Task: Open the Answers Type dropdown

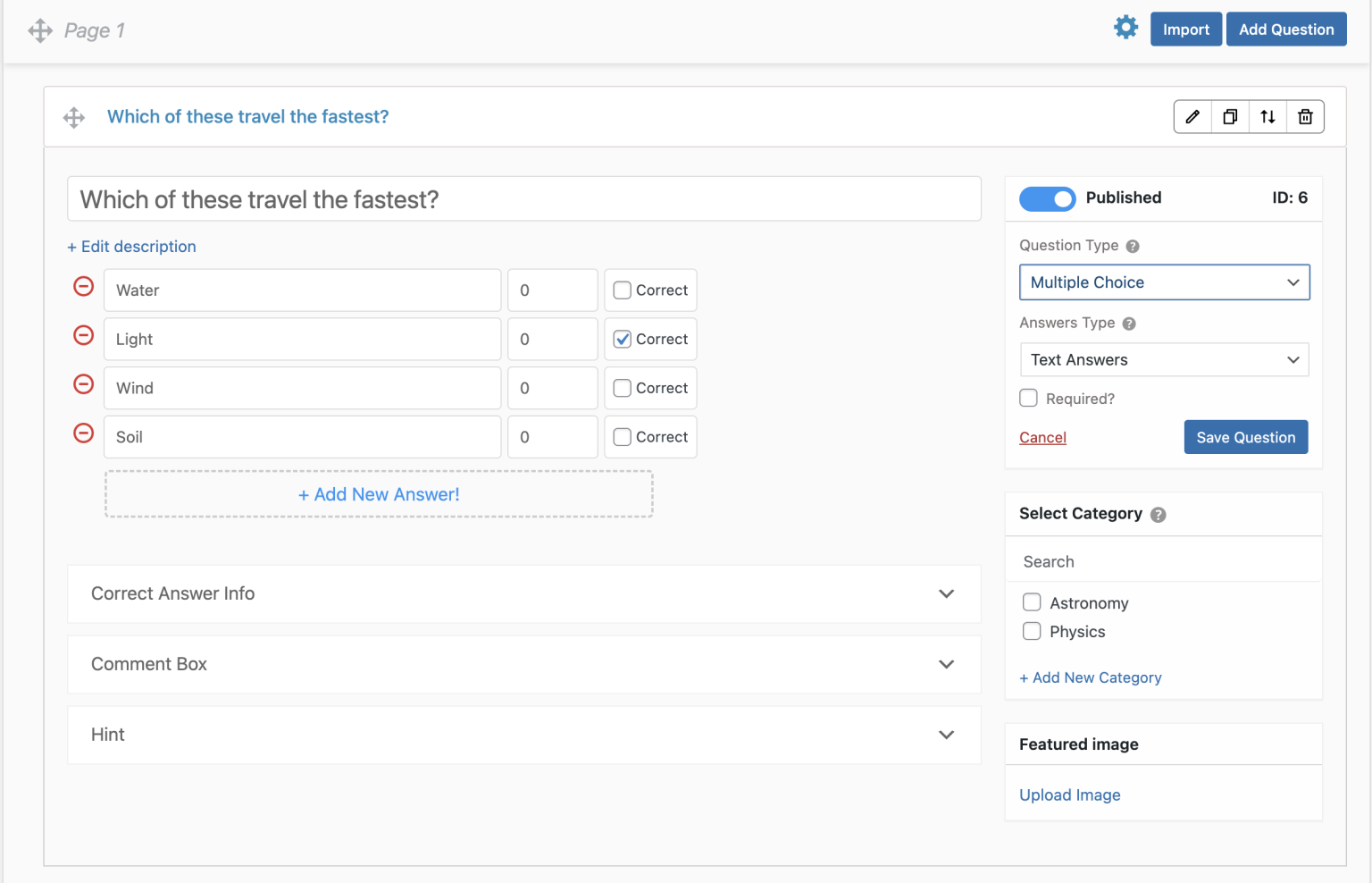Action: pos(1164,359)
